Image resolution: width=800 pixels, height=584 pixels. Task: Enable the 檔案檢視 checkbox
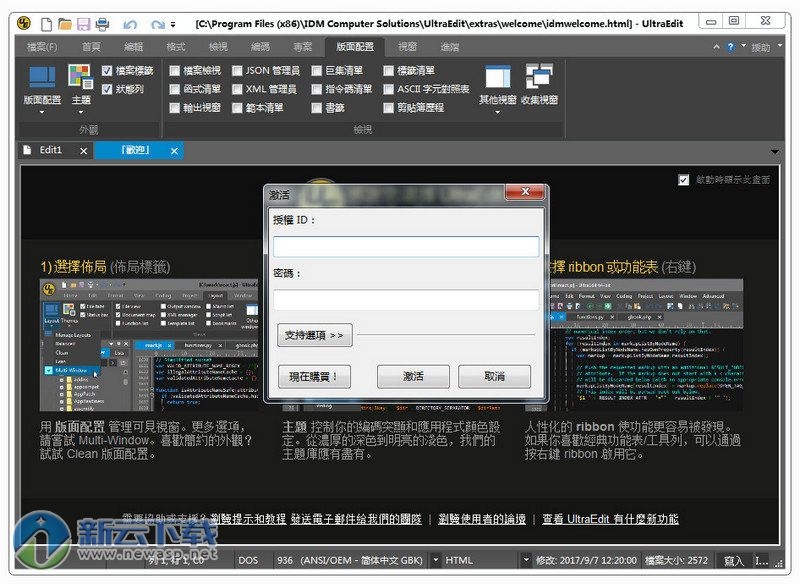(175, 70)
